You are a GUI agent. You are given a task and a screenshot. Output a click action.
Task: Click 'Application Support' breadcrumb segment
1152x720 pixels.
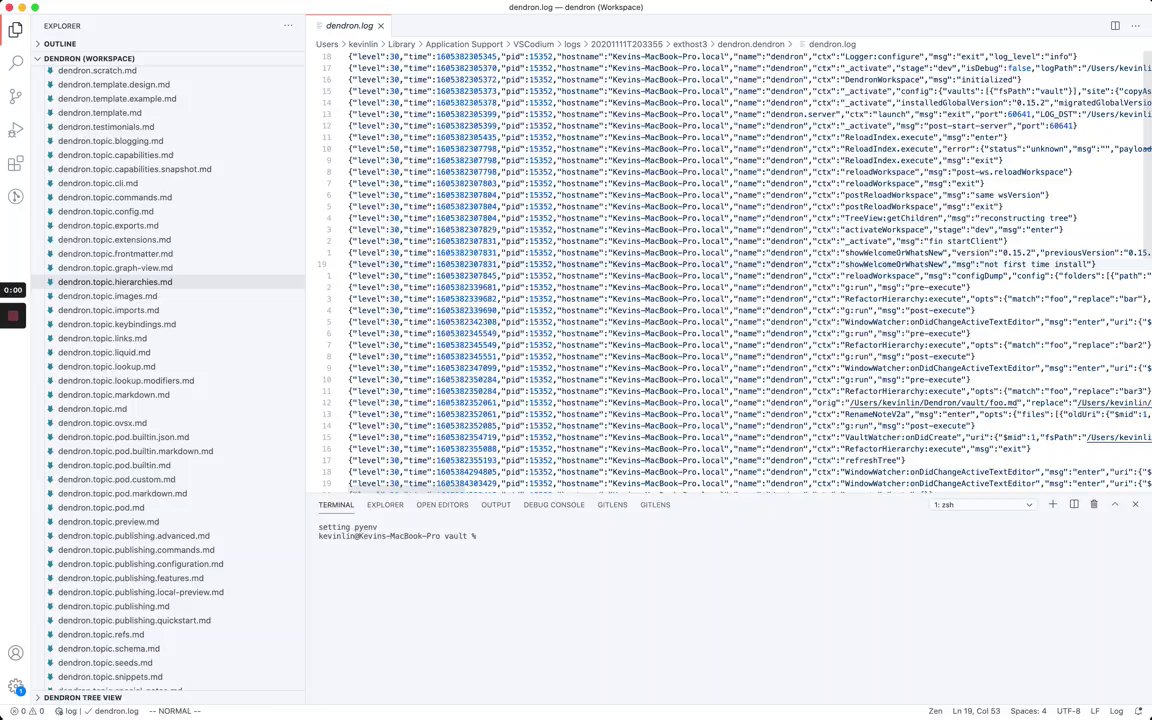464,44
